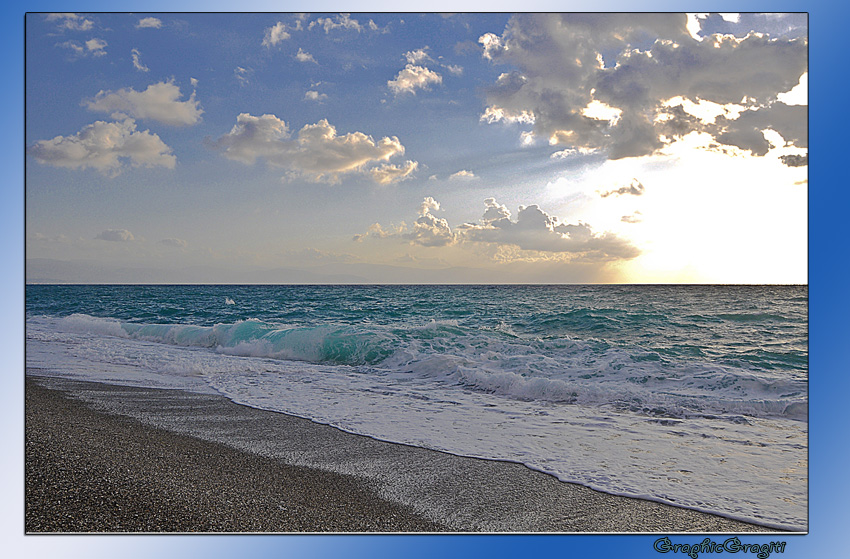Click the GraphicGragiti watermark text
The height and width of the screenshot is (559, 850).
pos(718,546)
